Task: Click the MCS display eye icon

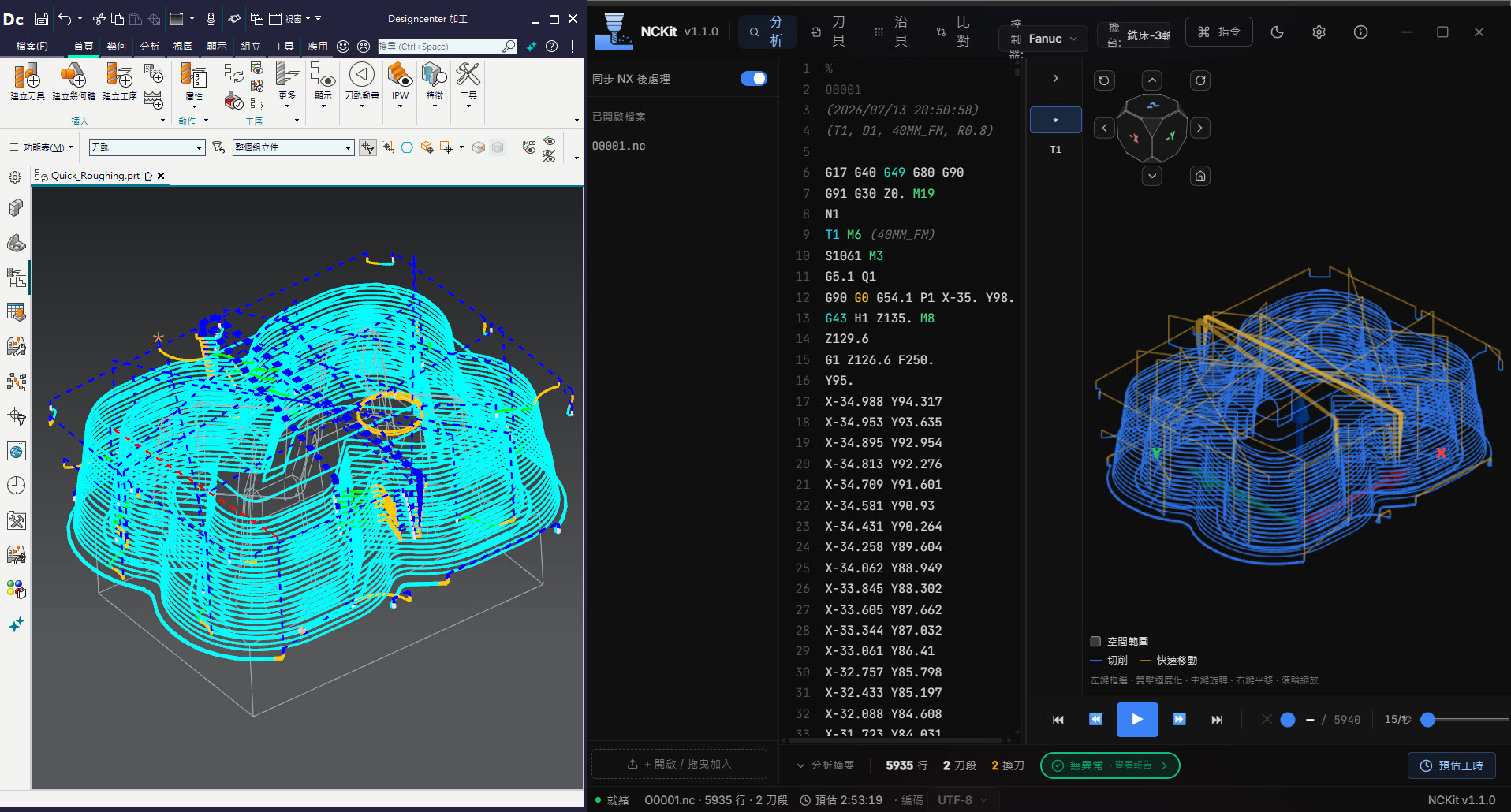Action: [529, 147]
